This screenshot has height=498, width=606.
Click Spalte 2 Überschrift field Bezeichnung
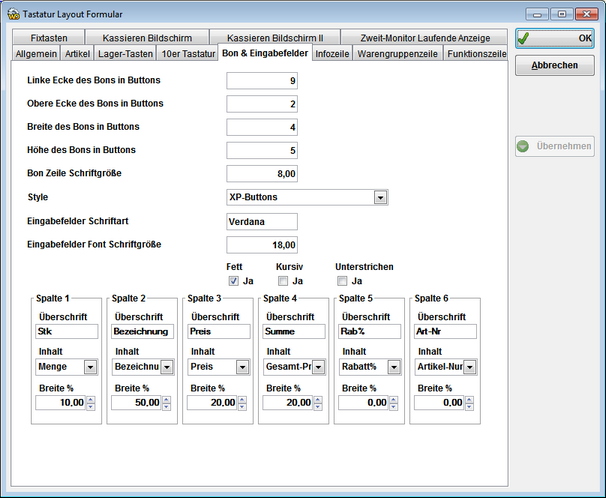pyautogui.click(x=143, y=331)
